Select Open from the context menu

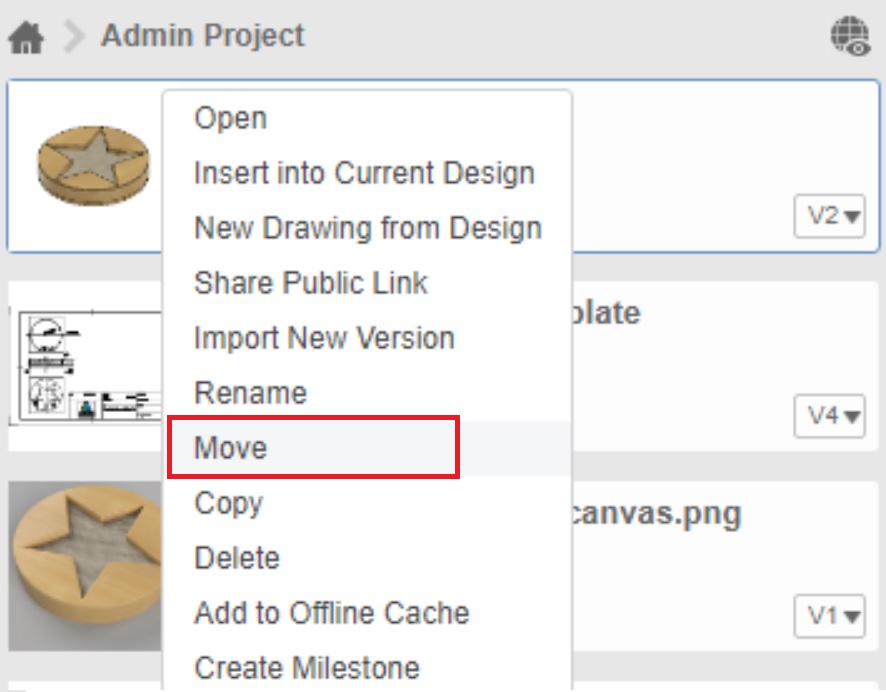[231, 117]
